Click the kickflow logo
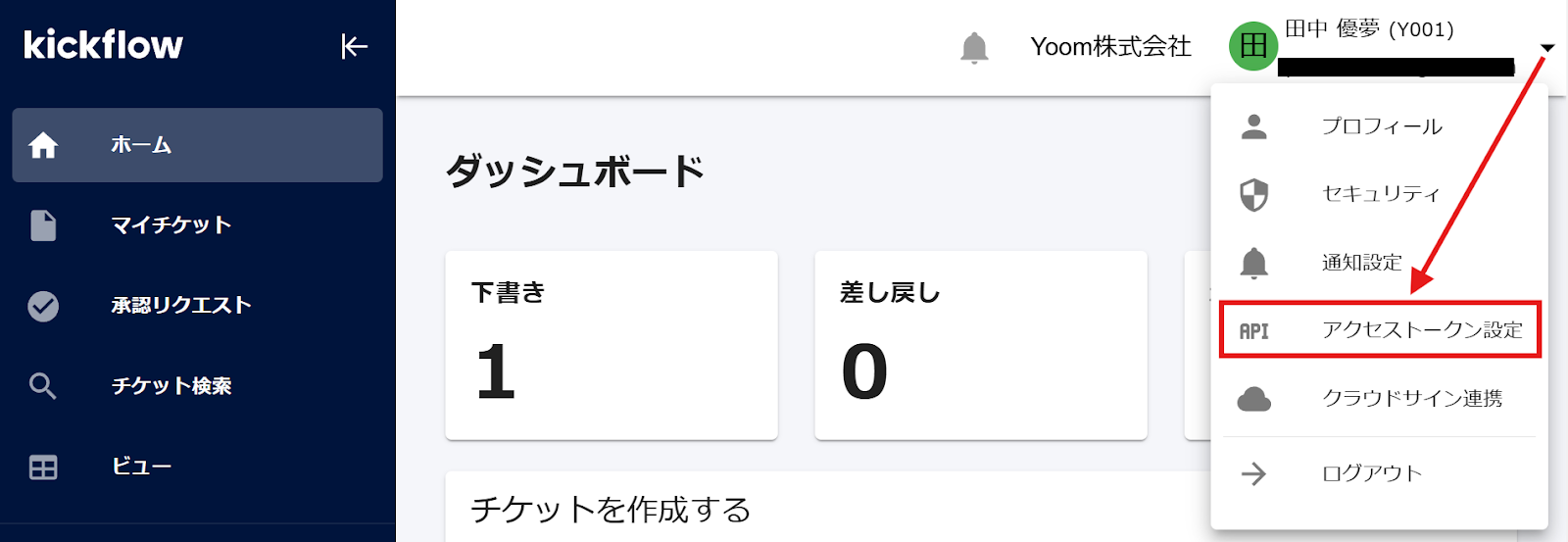This screenshot has height=542, width=1568. (104, 45)
